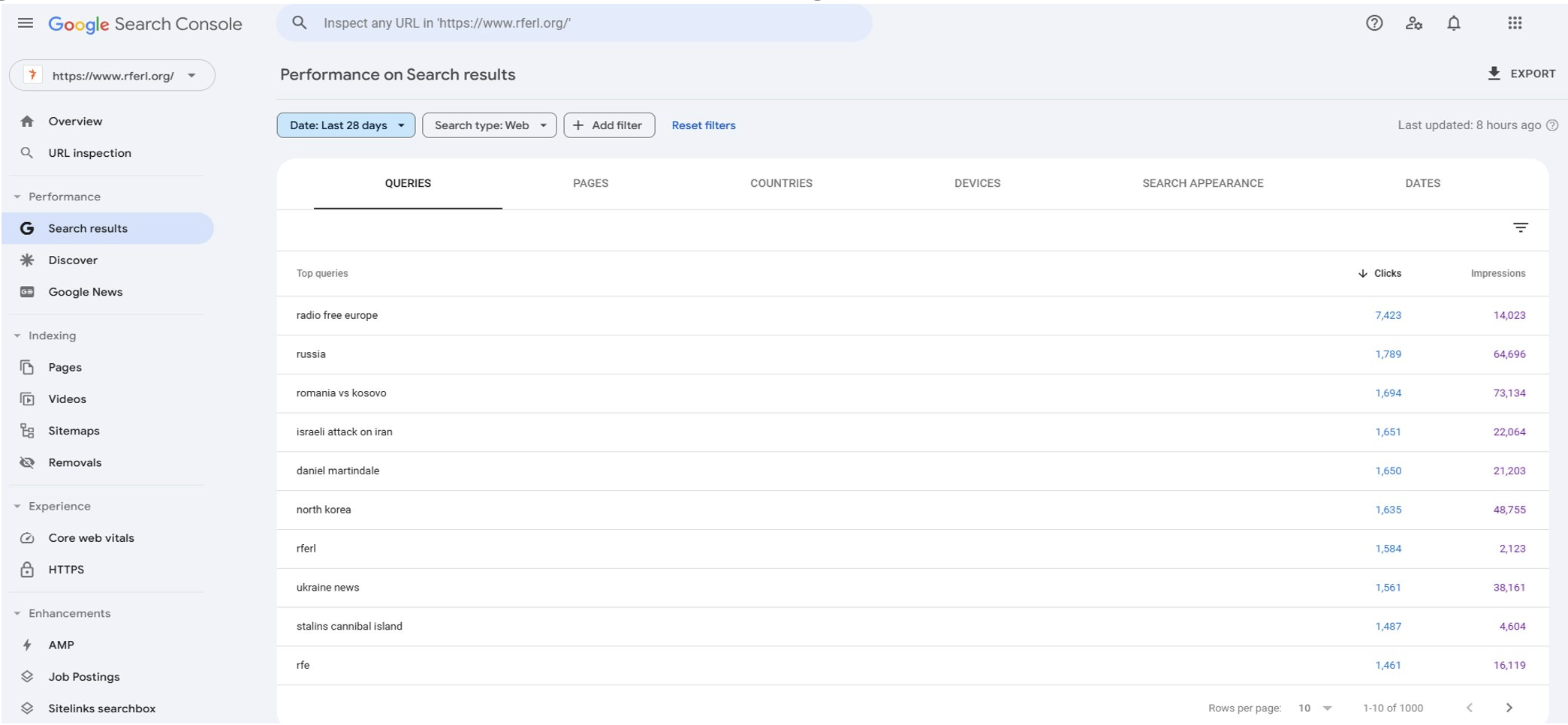Open users and settings icon
The width and height of the screenshot is (1568, 725).
coord(1413,23)
